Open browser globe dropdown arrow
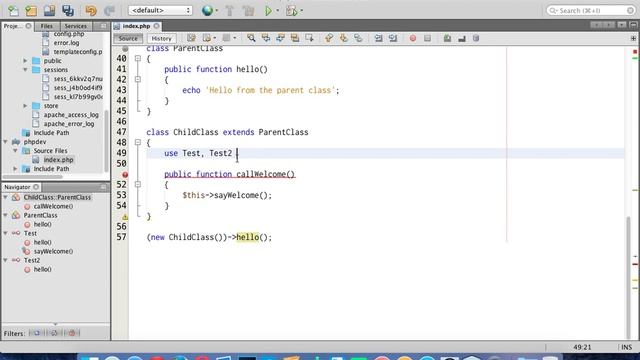Viewport: 640px width, 360px height. coord(216,10)
